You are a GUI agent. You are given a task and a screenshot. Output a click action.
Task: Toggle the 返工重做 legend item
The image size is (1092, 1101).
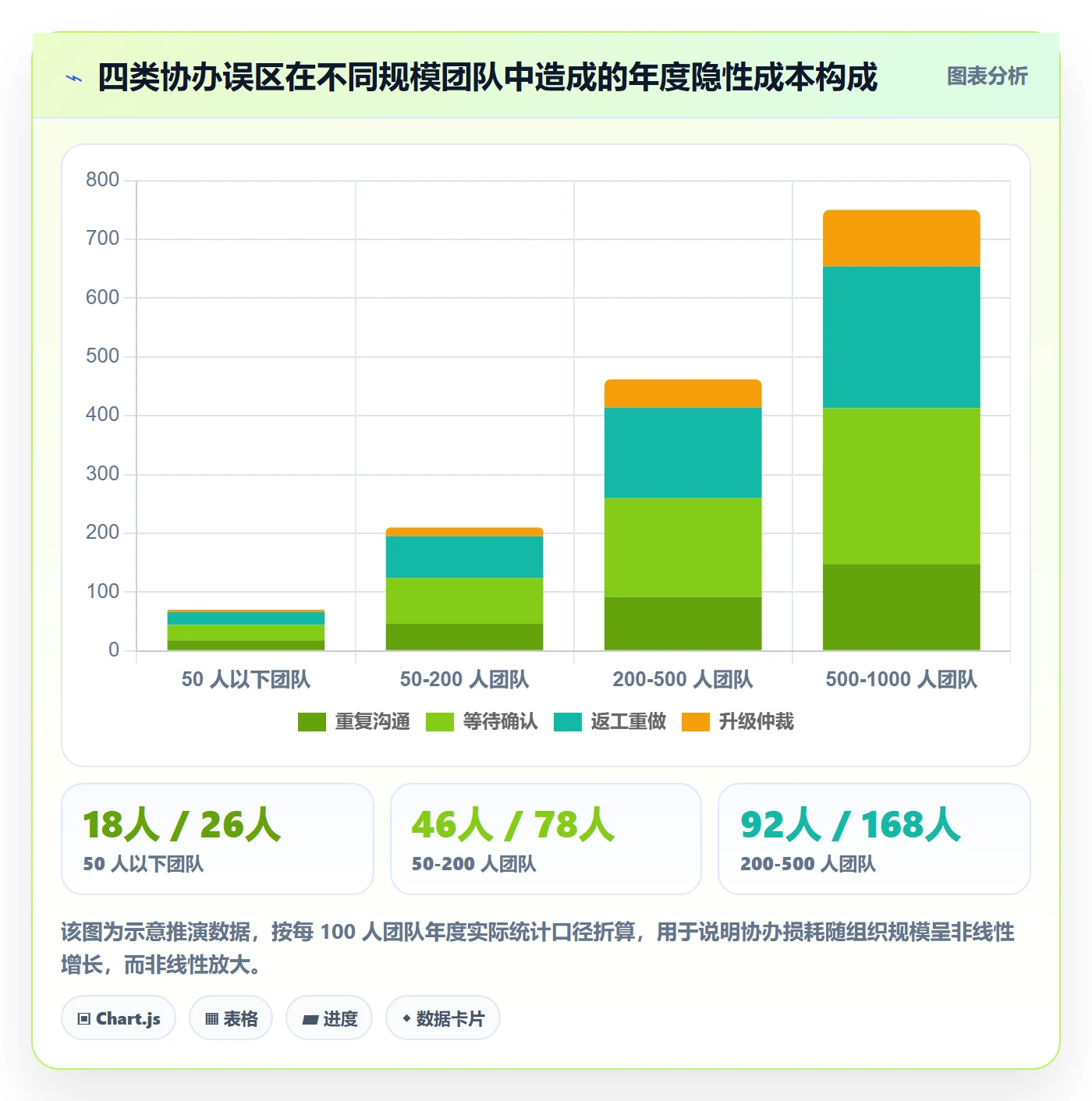[x=610, y=721]
